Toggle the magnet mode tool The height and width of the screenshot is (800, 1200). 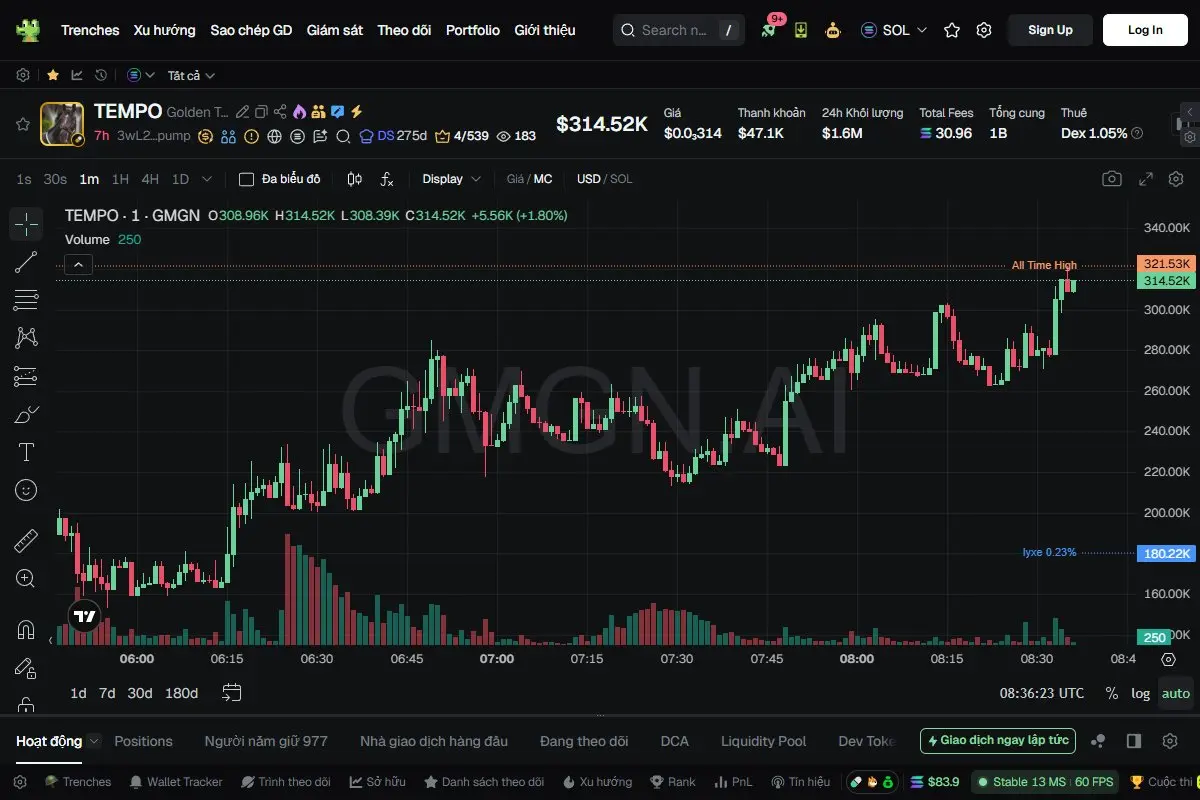[x=26, y=630]
